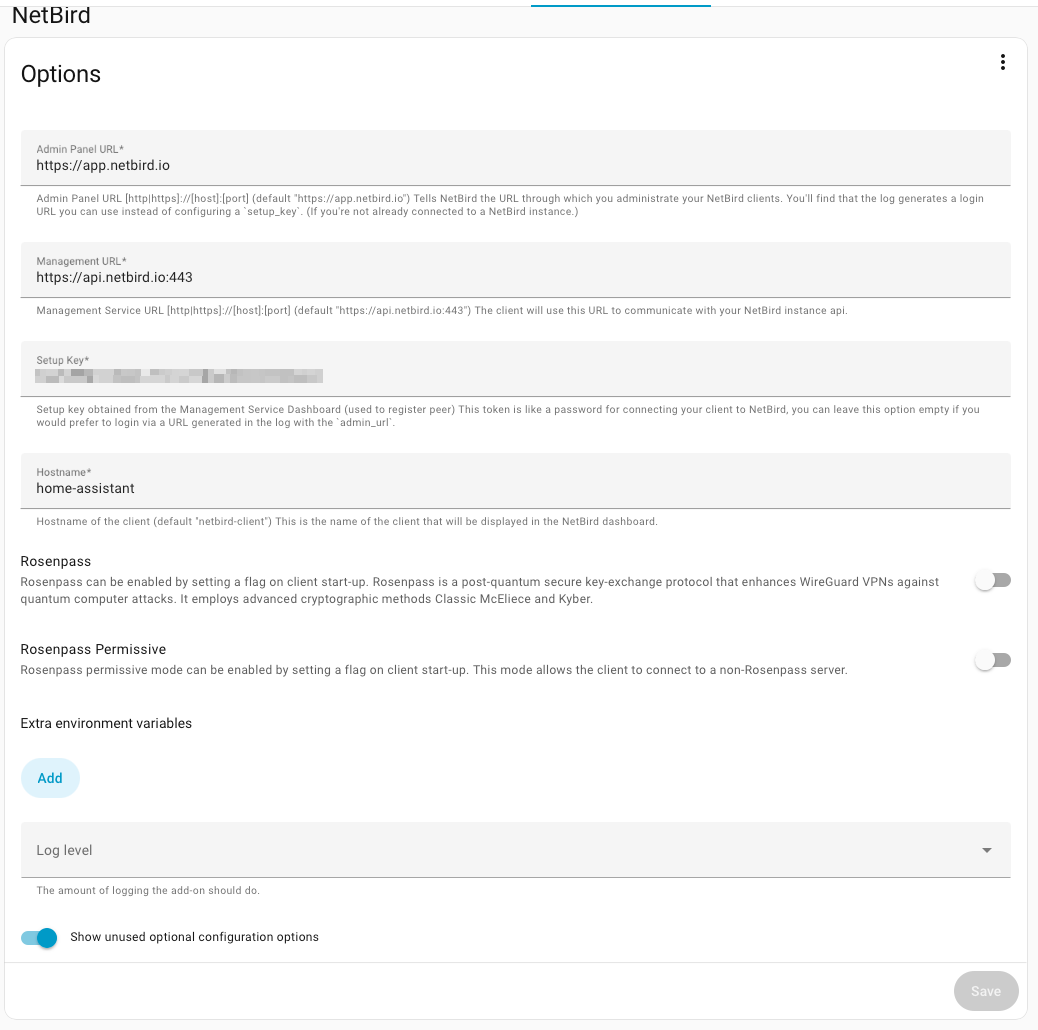
Task: Turn off Show unused optional configuration options
Action: (x=40, y=938)
